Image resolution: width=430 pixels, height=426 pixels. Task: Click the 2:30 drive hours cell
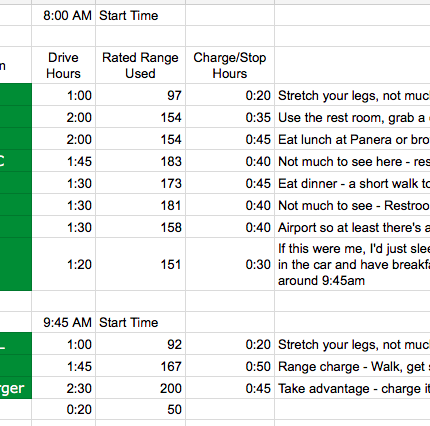tap(64, 388)
